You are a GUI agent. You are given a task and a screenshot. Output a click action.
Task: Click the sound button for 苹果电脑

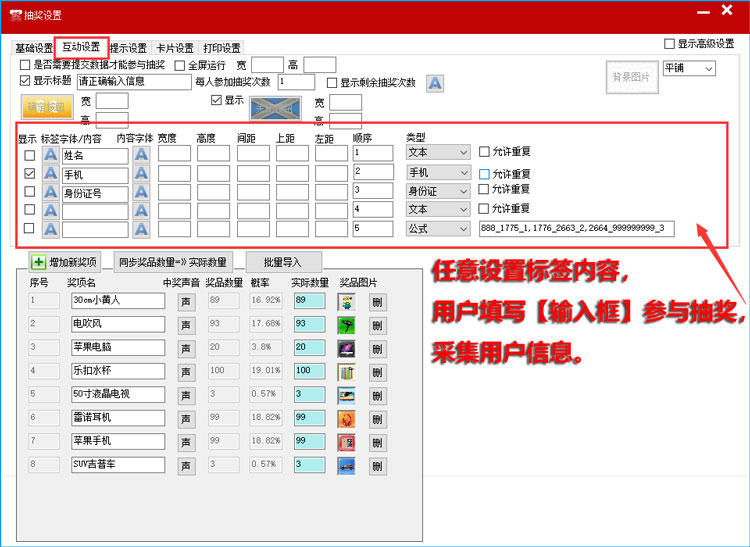click(186, 347)
